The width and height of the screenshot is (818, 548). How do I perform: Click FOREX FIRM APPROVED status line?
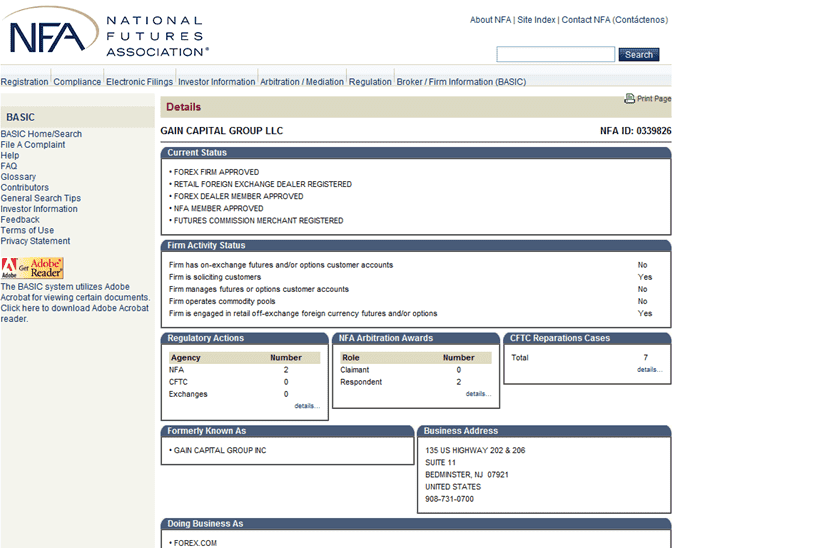pos(214,172)
